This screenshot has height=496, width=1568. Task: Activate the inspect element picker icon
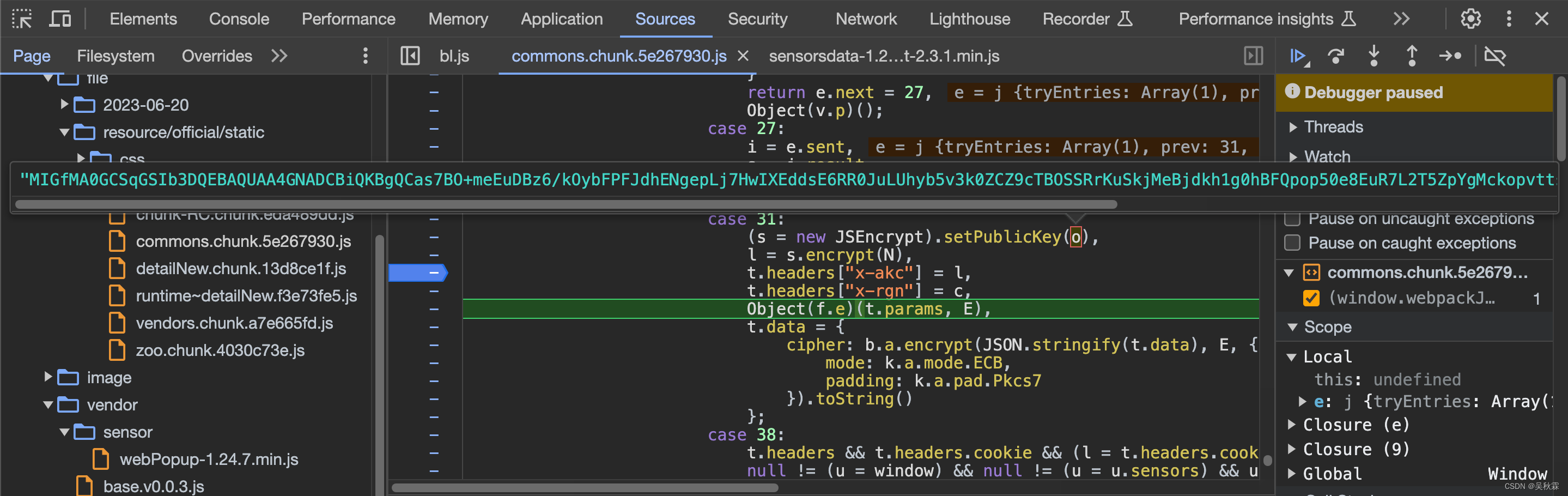[22, 19]
